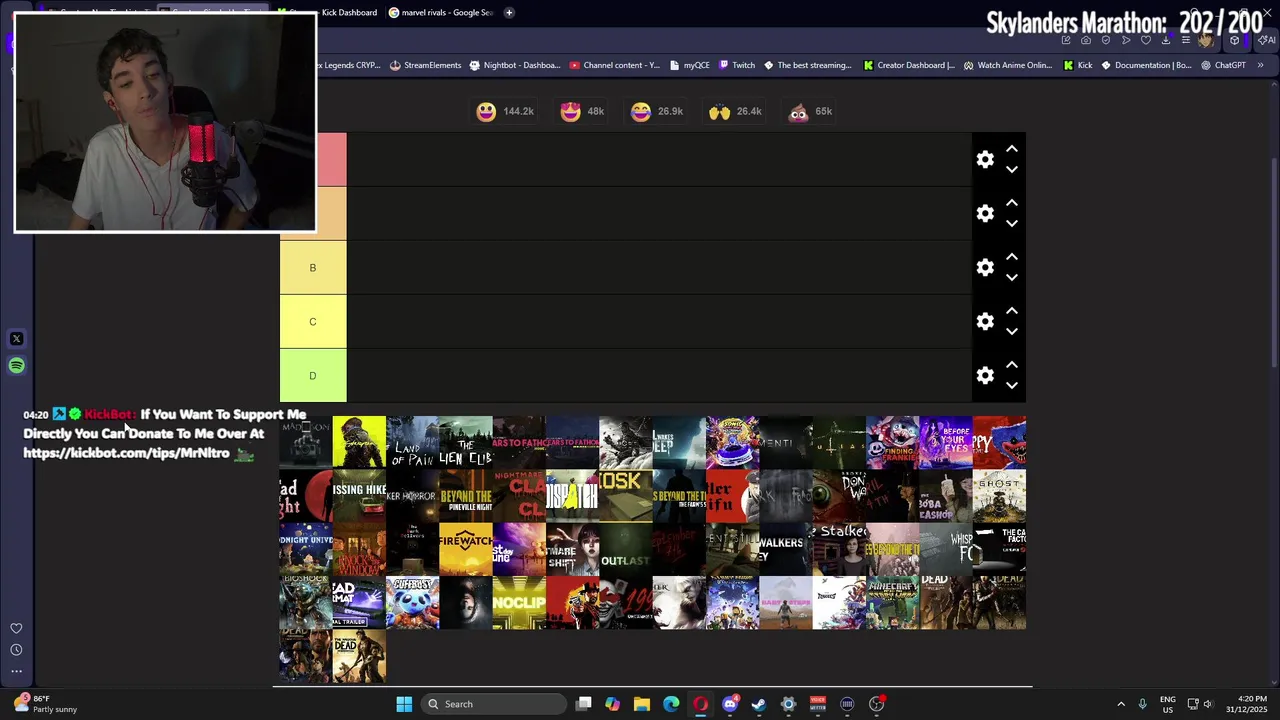Open Steam from the taskbar

[x=759, y=704]
